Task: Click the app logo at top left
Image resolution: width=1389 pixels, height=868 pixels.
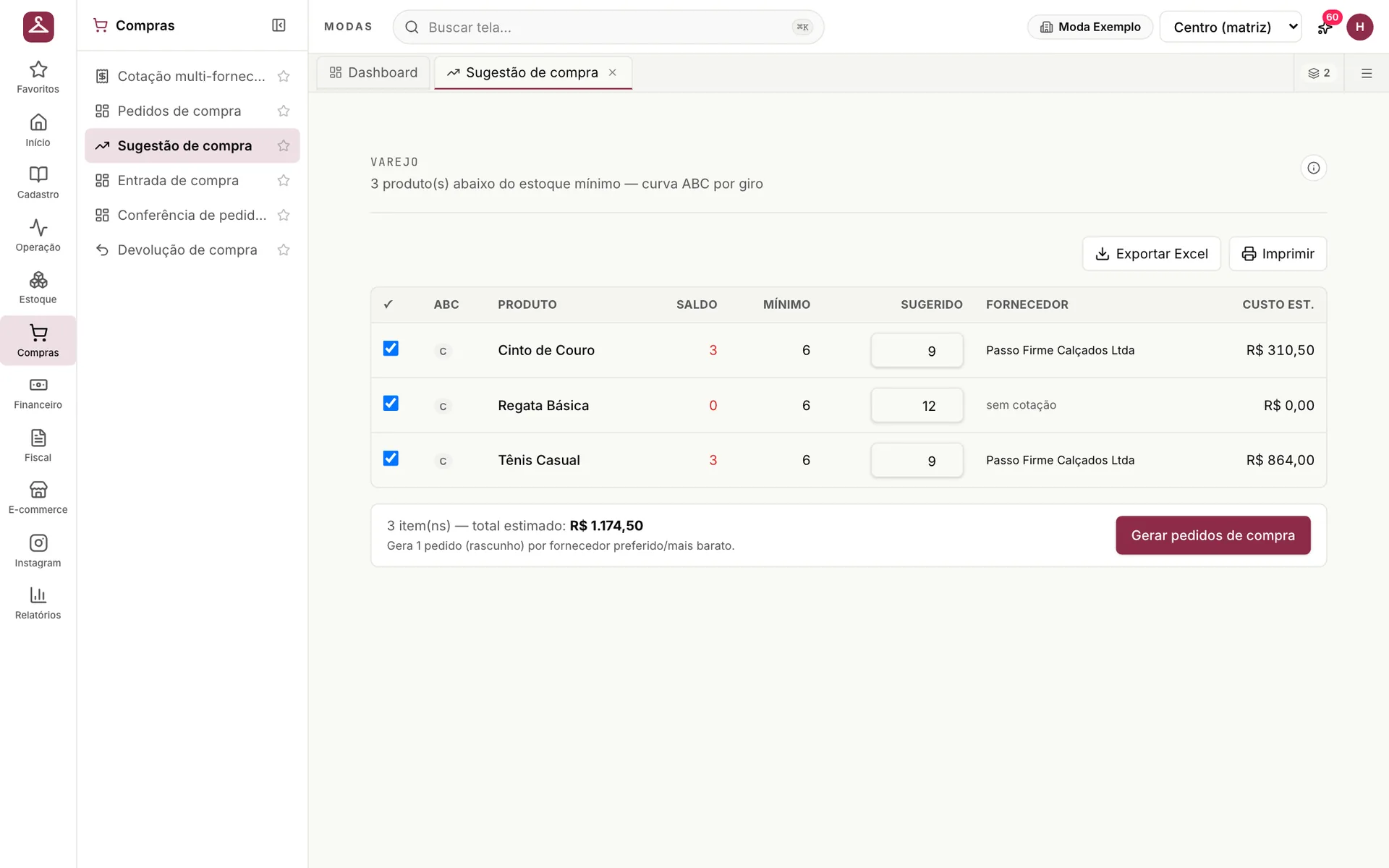Action: click(x=38, y=27)
